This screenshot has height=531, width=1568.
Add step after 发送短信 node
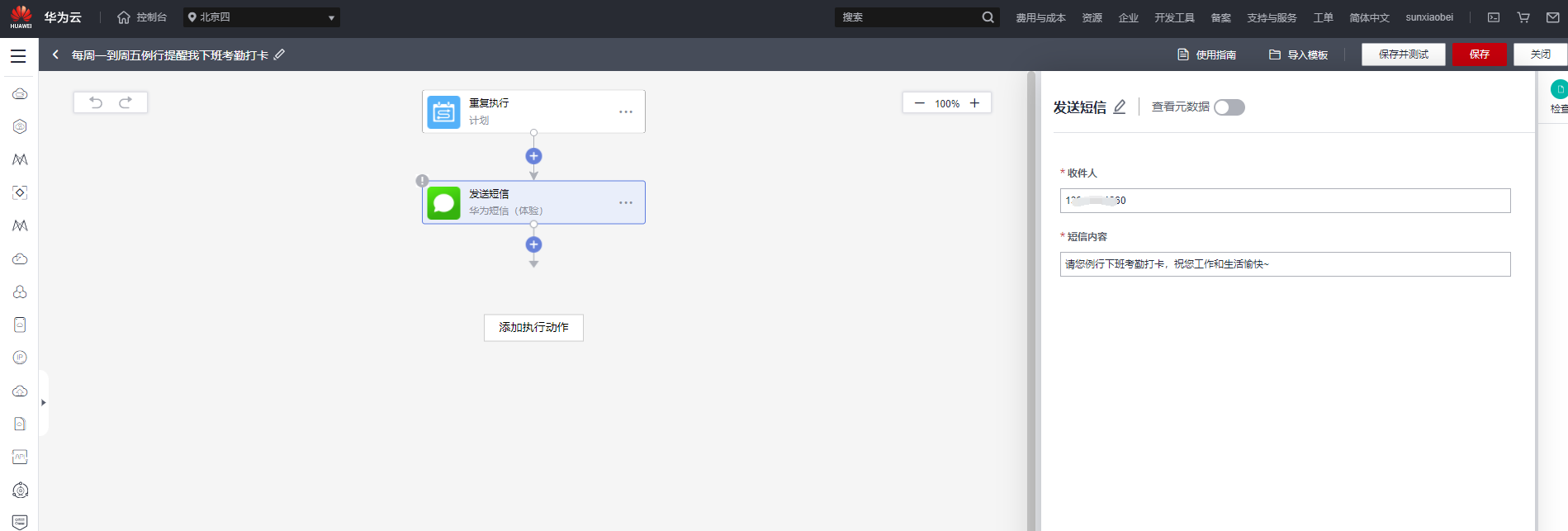tap(533, 244)
